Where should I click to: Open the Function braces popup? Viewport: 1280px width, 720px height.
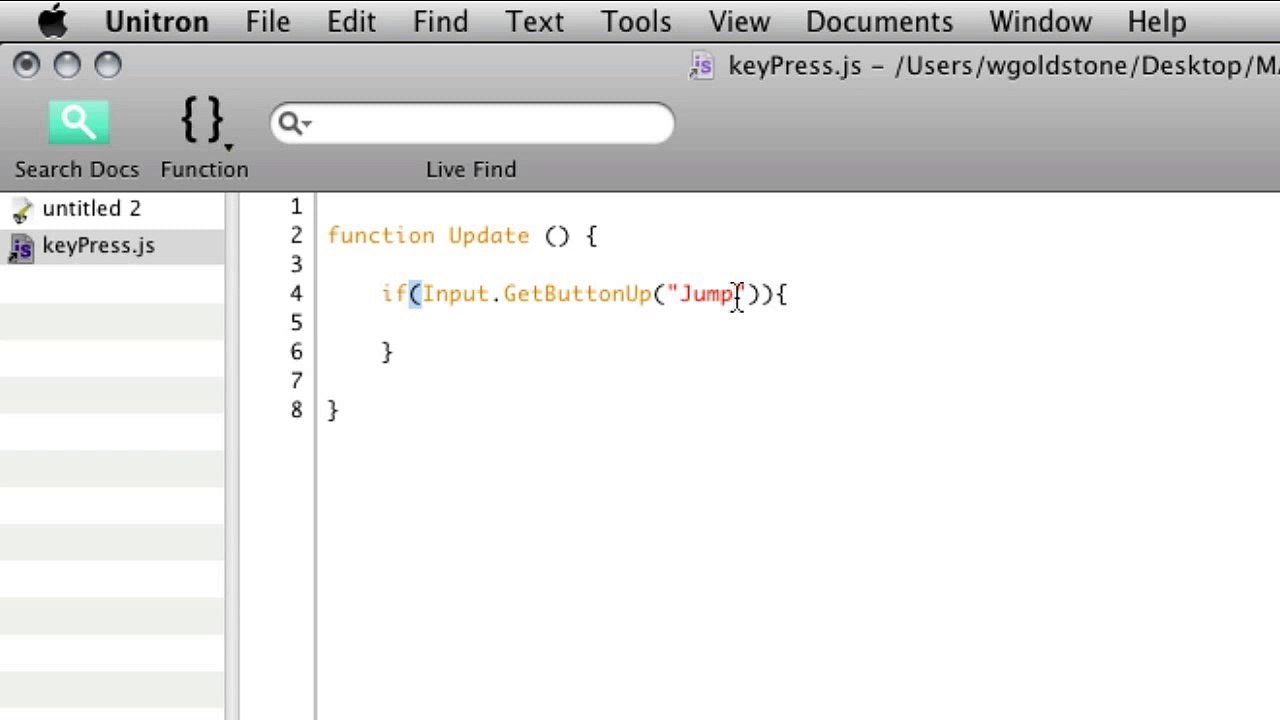tap(204, 123)
